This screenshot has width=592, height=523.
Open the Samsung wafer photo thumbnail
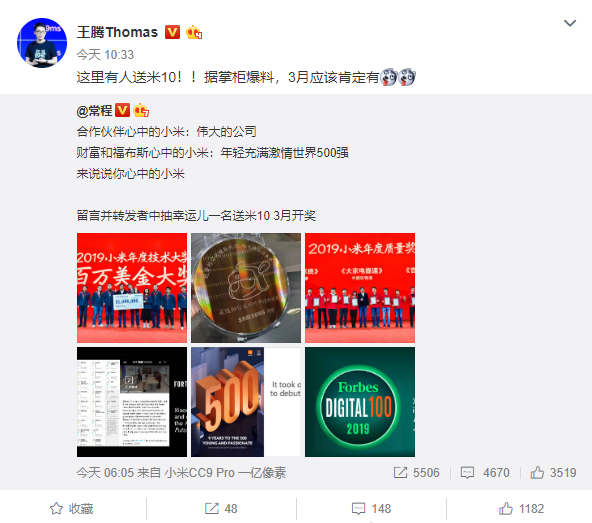246,288
